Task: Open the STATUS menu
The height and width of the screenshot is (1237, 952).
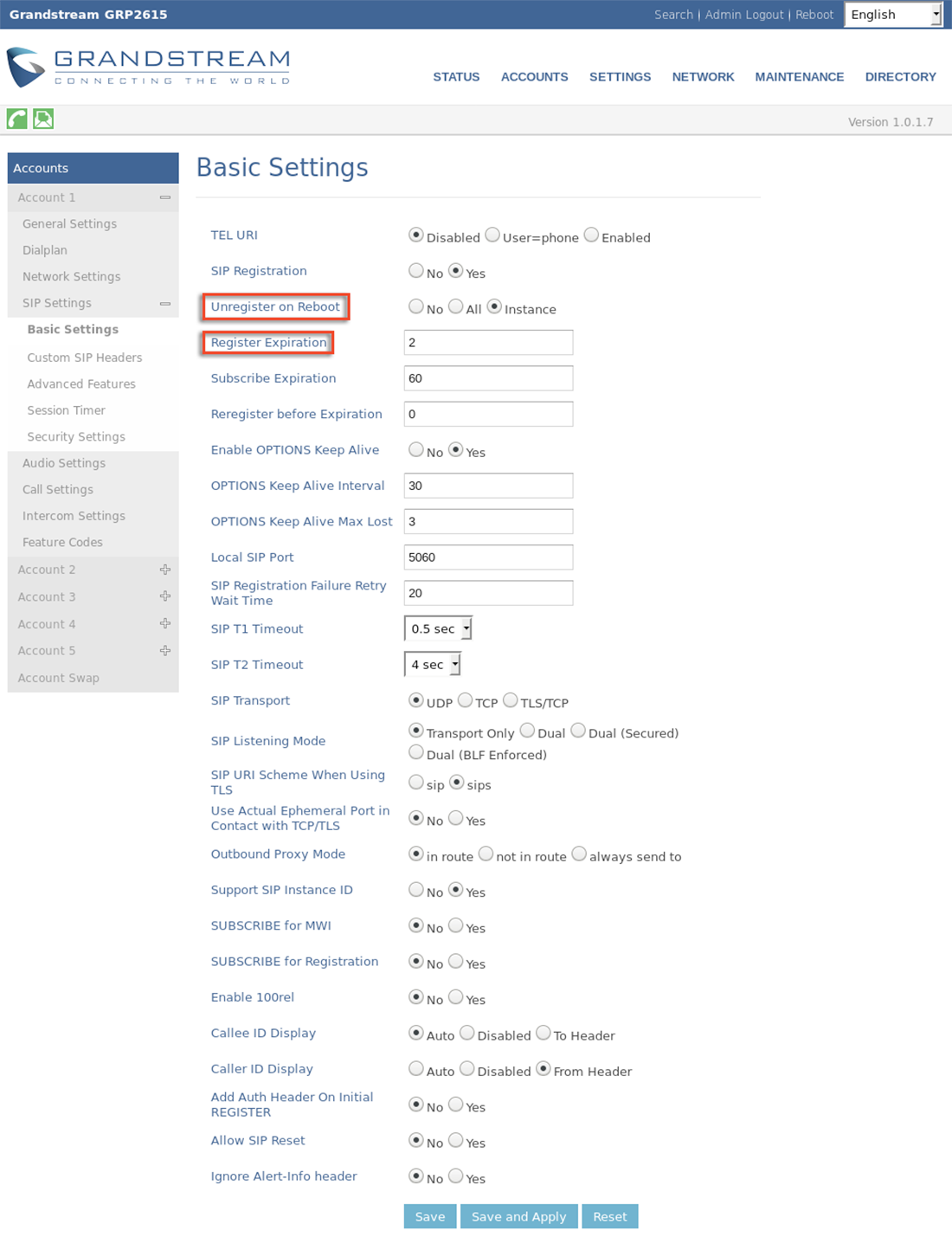Action: (456, 77)
